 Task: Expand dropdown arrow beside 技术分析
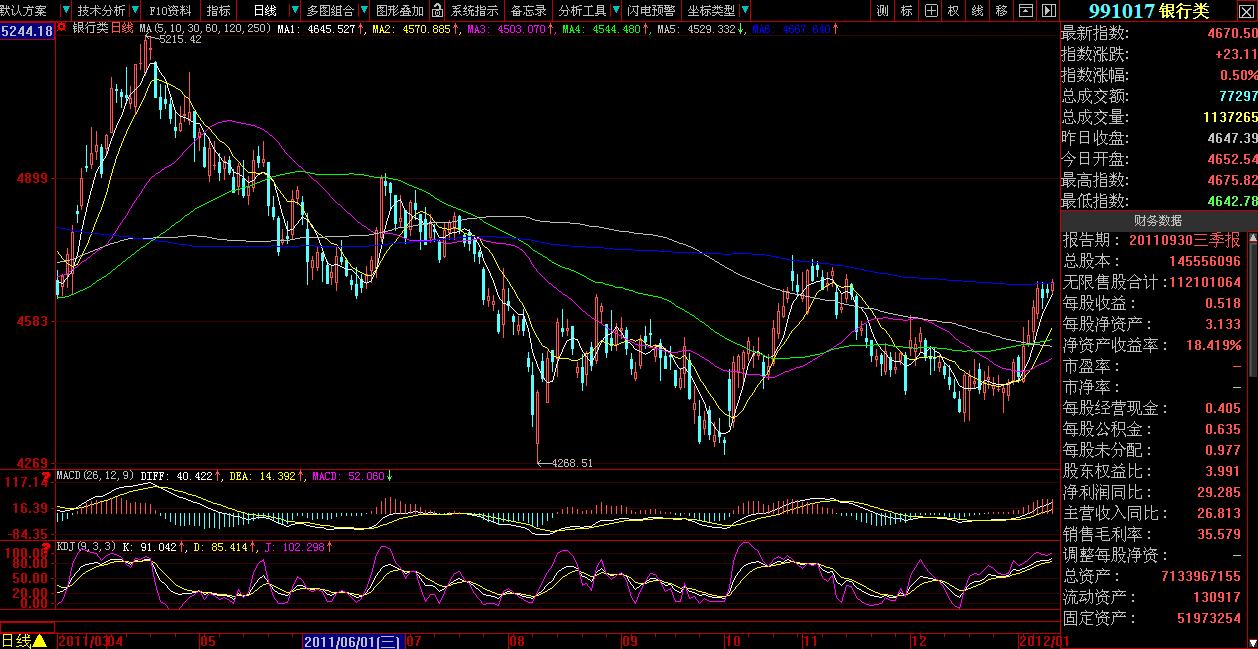click(134, 10)
